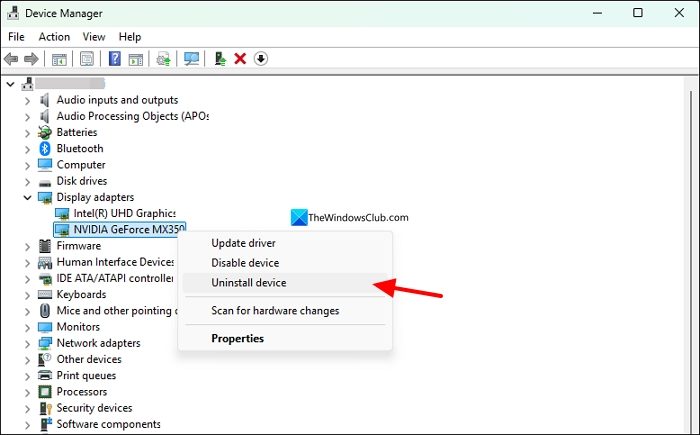Open the Action menu
The image size is (700, 435).
pyautogui.click(x=54, y=37)
